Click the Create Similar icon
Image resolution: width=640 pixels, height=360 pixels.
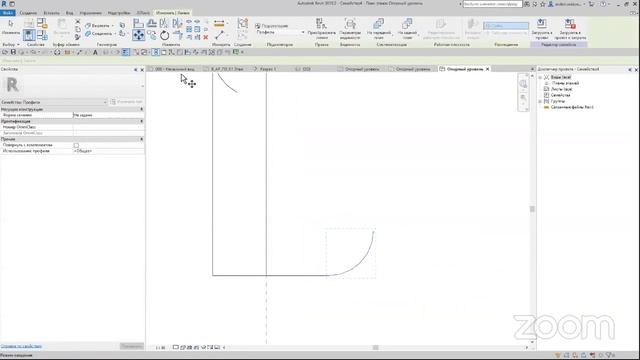click(x=242, y=23)
